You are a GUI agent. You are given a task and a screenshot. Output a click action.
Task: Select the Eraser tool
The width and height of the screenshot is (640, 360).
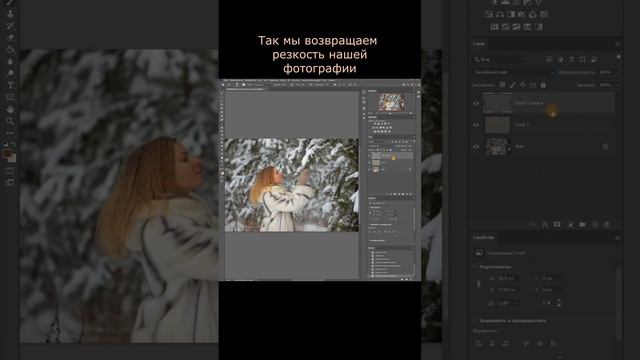10,38
